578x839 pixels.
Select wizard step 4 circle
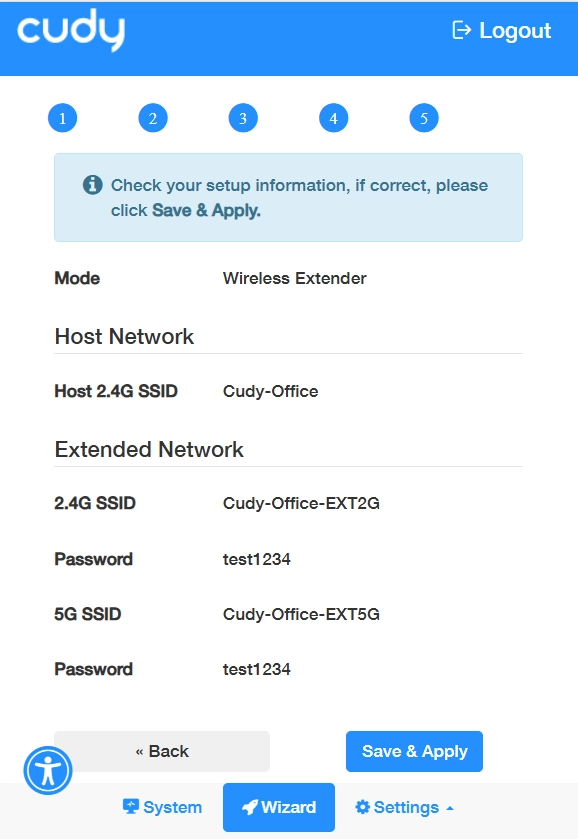coord(333,118)
